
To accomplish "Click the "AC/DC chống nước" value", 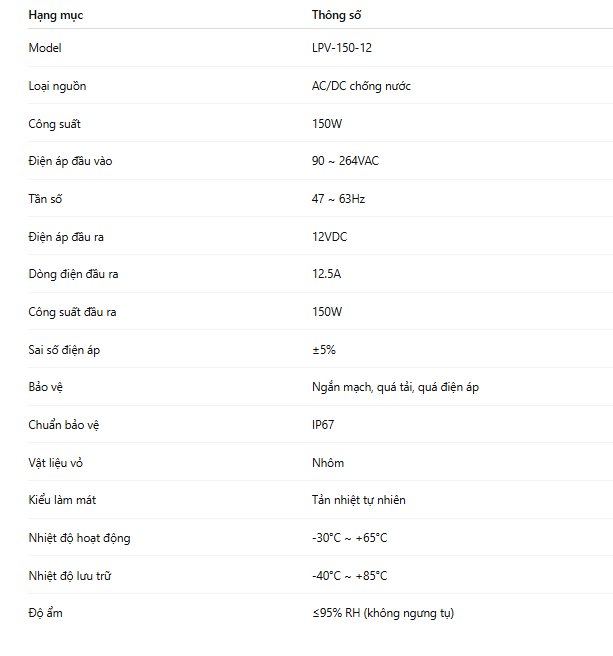I will [x=361, y=86].
